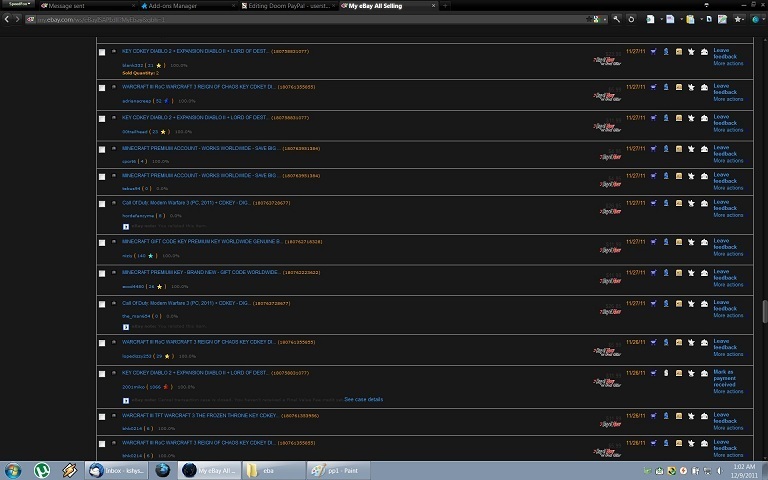The image size is (768, 480).
Task: Open More actions in 2001miko's row
Action: (728, 391)
